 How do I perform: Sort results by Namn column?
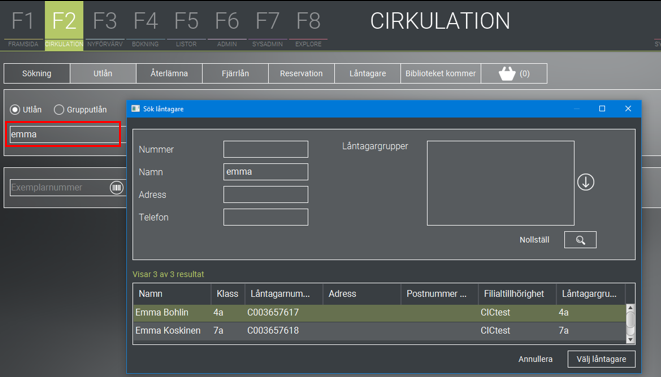click(x=172, y=294)
